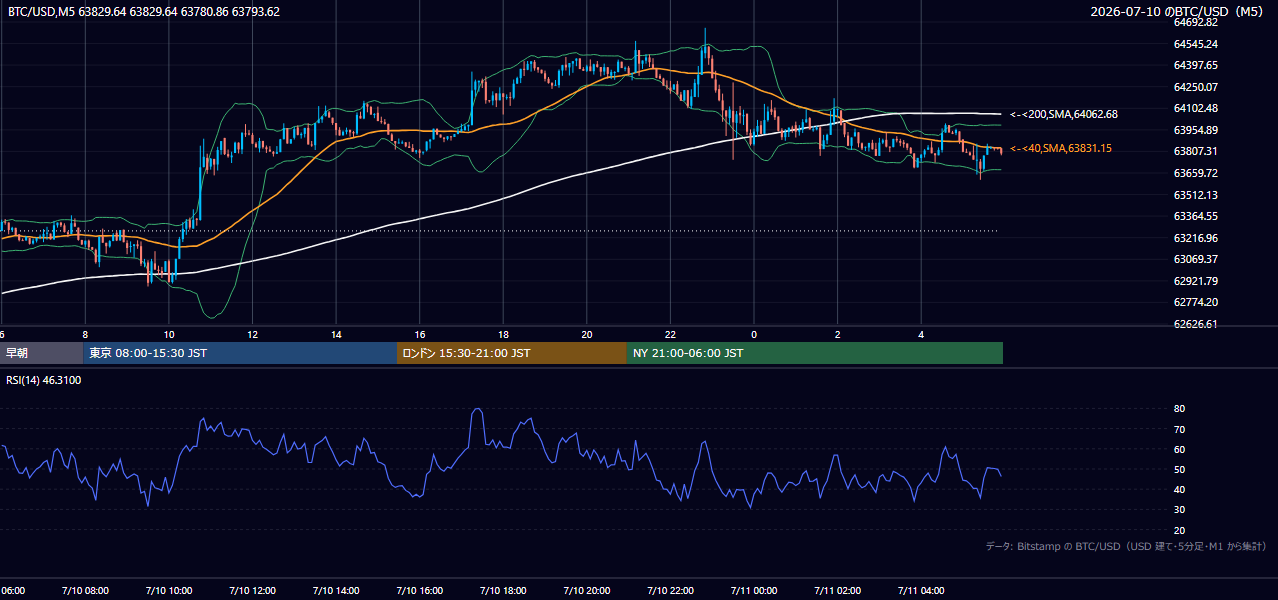Screen dimensions: 1278x600
Task: Click the NY 21:00-06:00 JST session bar
Action: (x=815, y=353)
